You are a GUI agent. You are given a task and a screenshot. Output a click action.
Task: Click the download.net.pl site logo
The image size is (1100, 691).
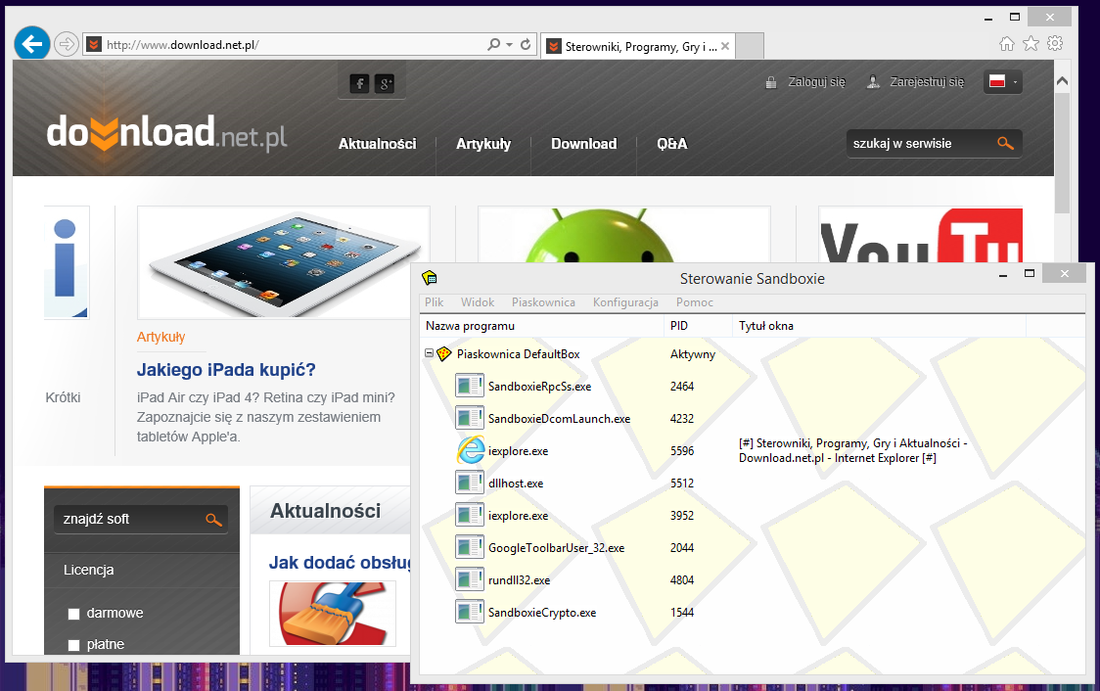pyautogui.click(x=166, y=133)
